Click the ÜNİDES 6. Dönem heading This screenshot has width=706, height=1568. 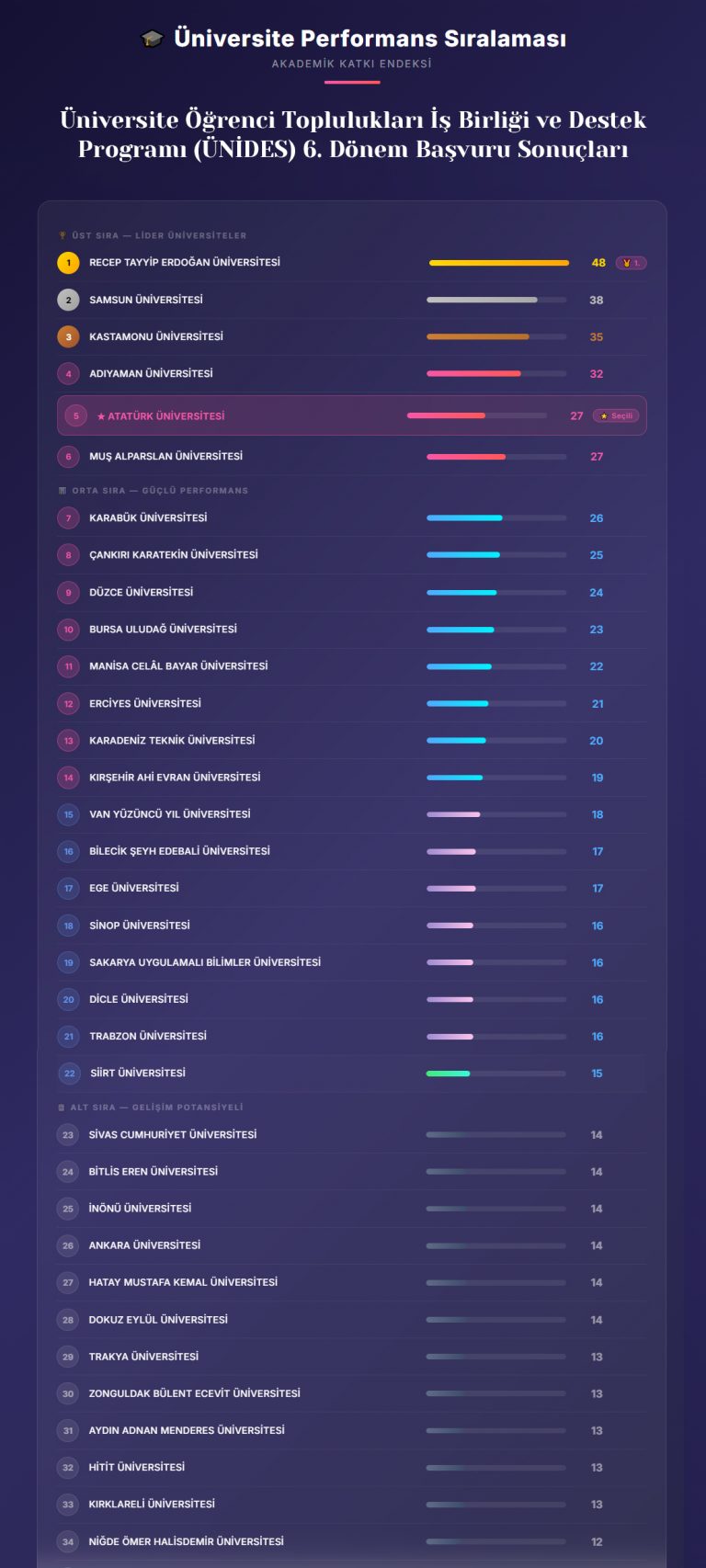[x=353, y=134]
